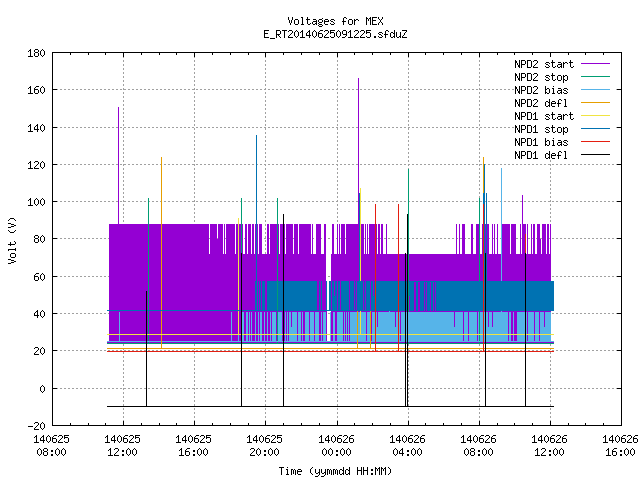640x480 pixels.
Task: Click the '140625 08:00' time tick label
Action: coord(51,446)
